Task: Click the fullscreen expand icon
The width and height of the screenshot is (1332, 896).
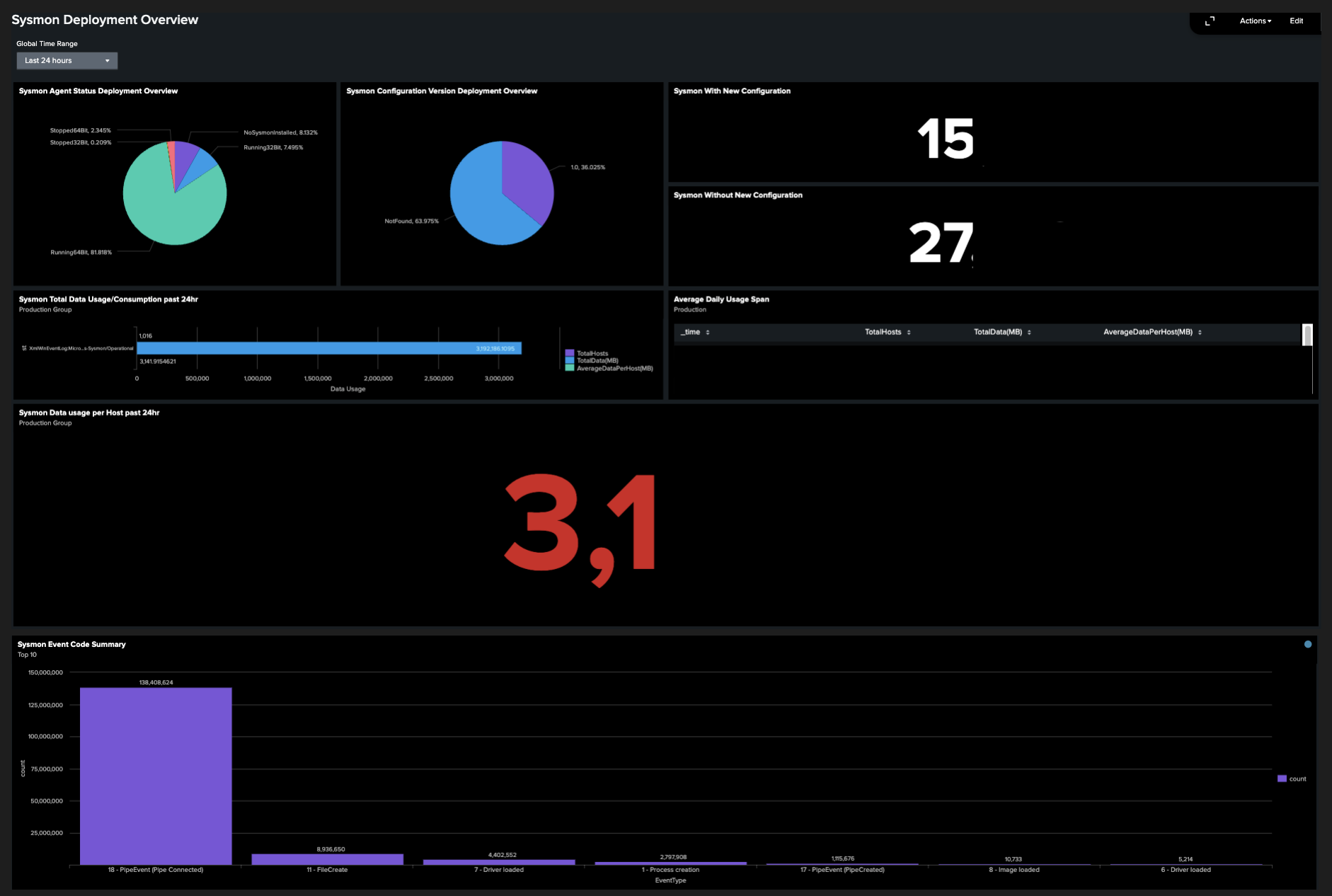Action: [1210, 21]
